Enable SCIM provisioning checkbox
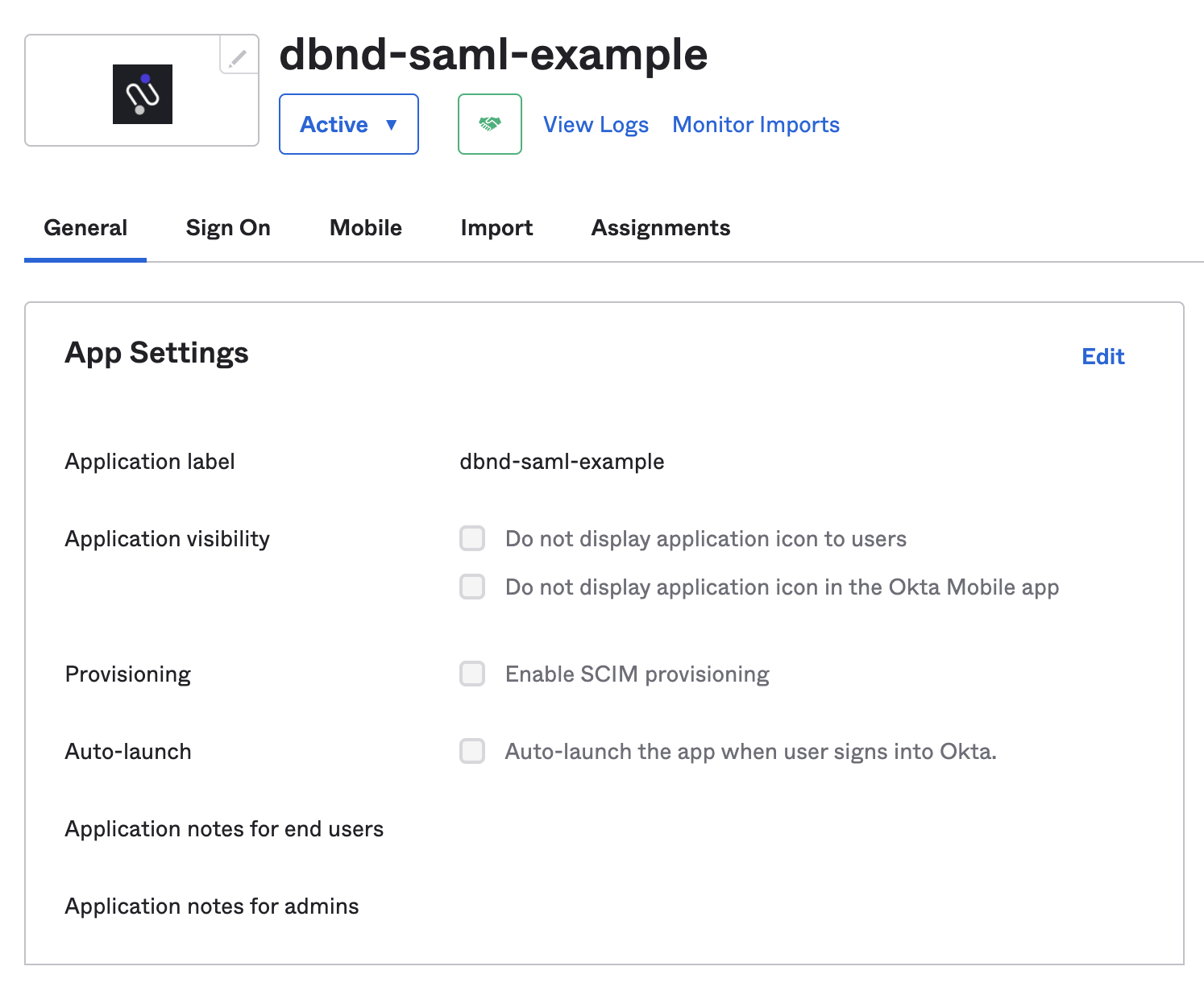The image size is (1204, 983). pos(472,674)
